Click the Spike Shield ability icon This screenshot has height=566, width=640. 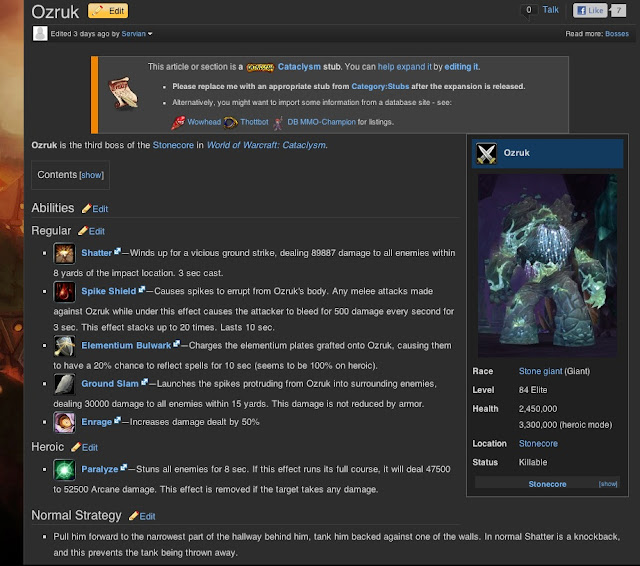64,292
